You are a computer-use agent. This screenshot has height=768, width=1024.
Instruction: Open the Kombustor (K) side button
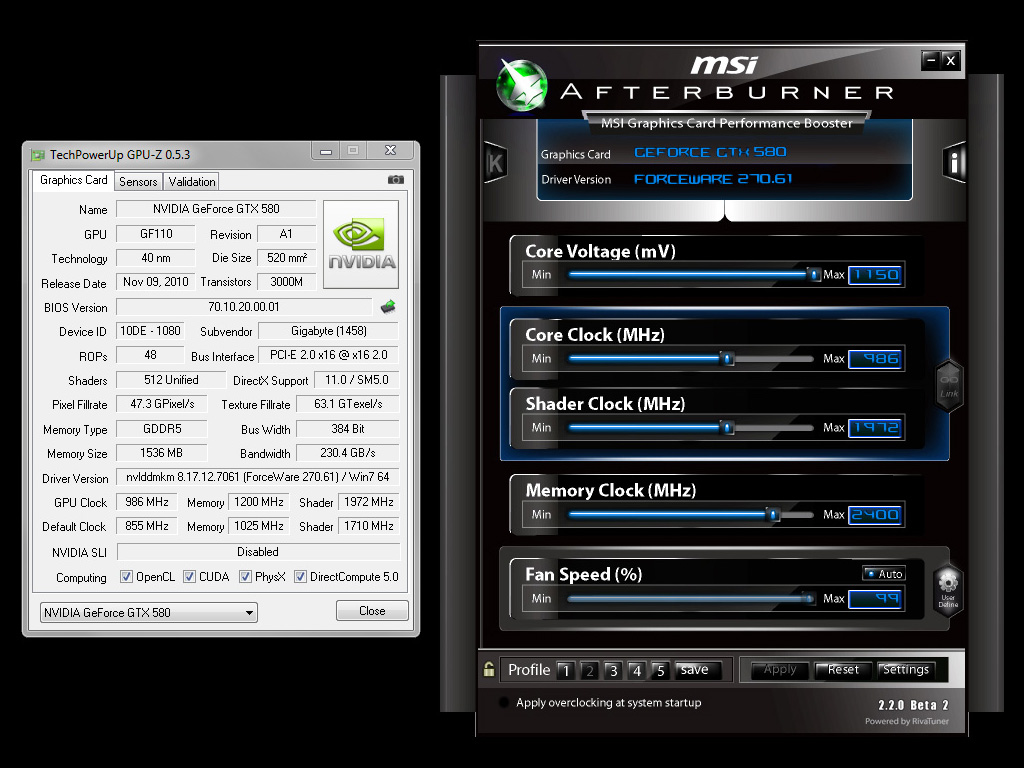pos(496,163)
